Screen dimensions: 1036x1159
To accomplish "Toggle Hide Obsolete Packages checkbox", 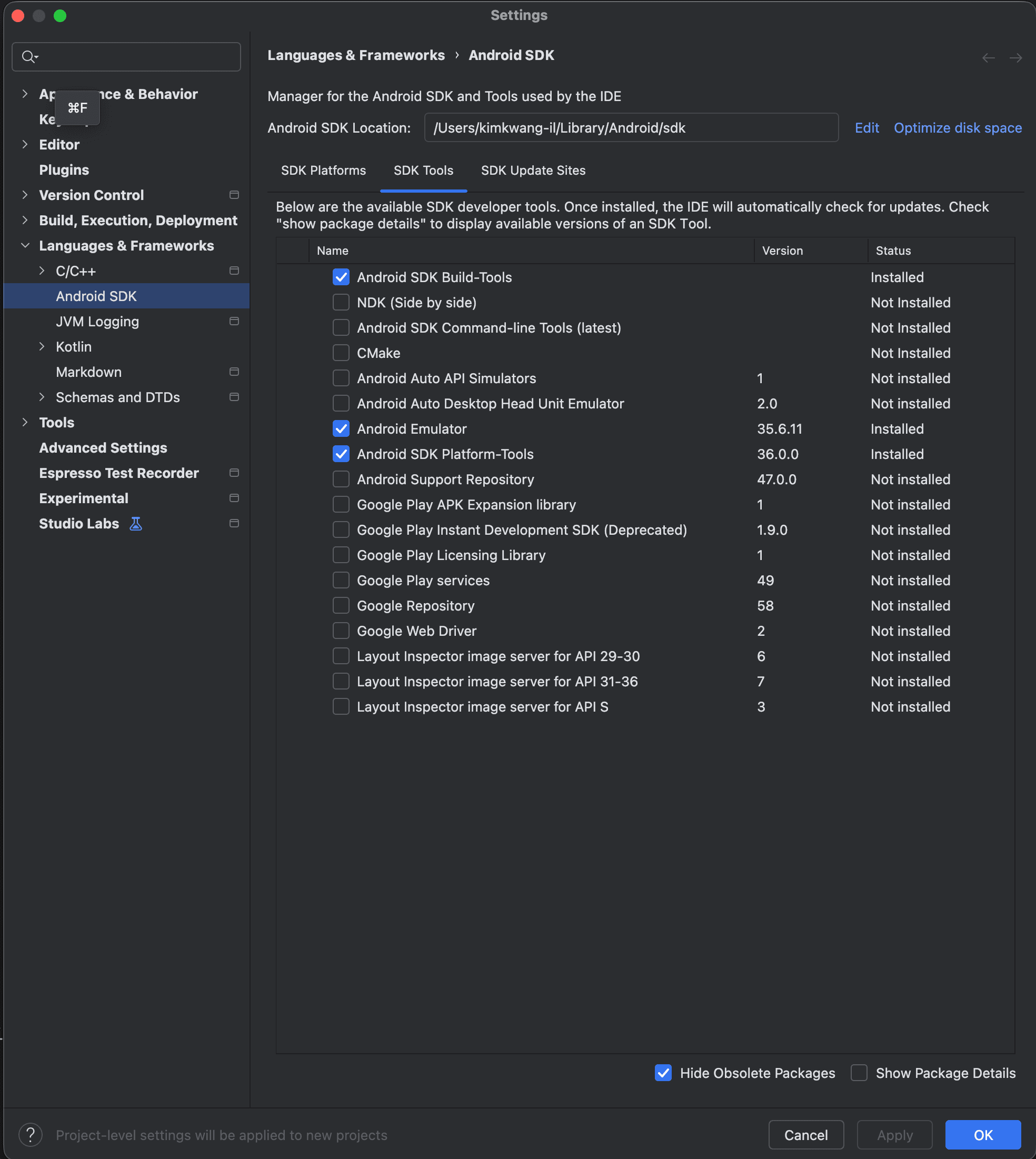I will point(663,1073).
